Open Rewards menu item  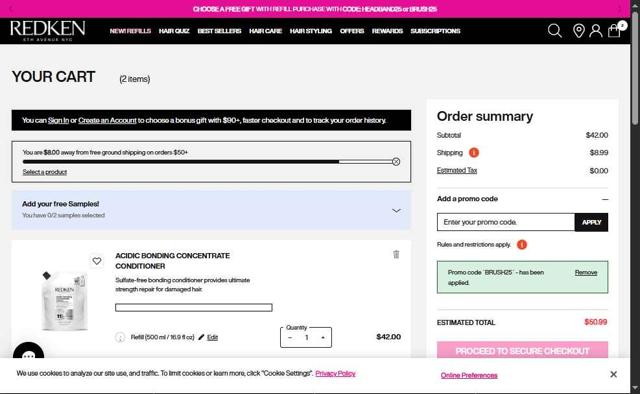387,31
